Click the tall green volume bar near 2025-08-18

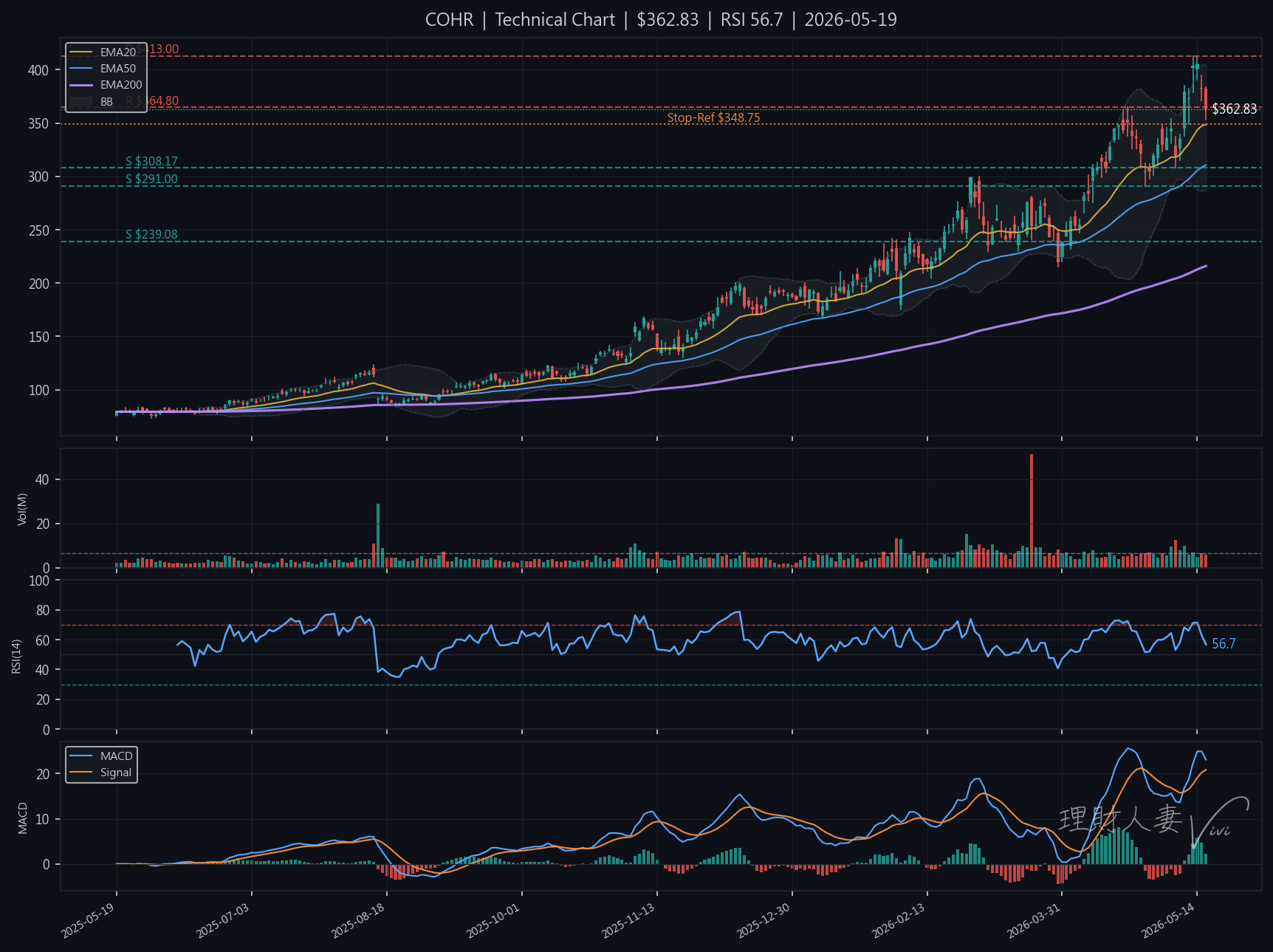tap(378, 535)
